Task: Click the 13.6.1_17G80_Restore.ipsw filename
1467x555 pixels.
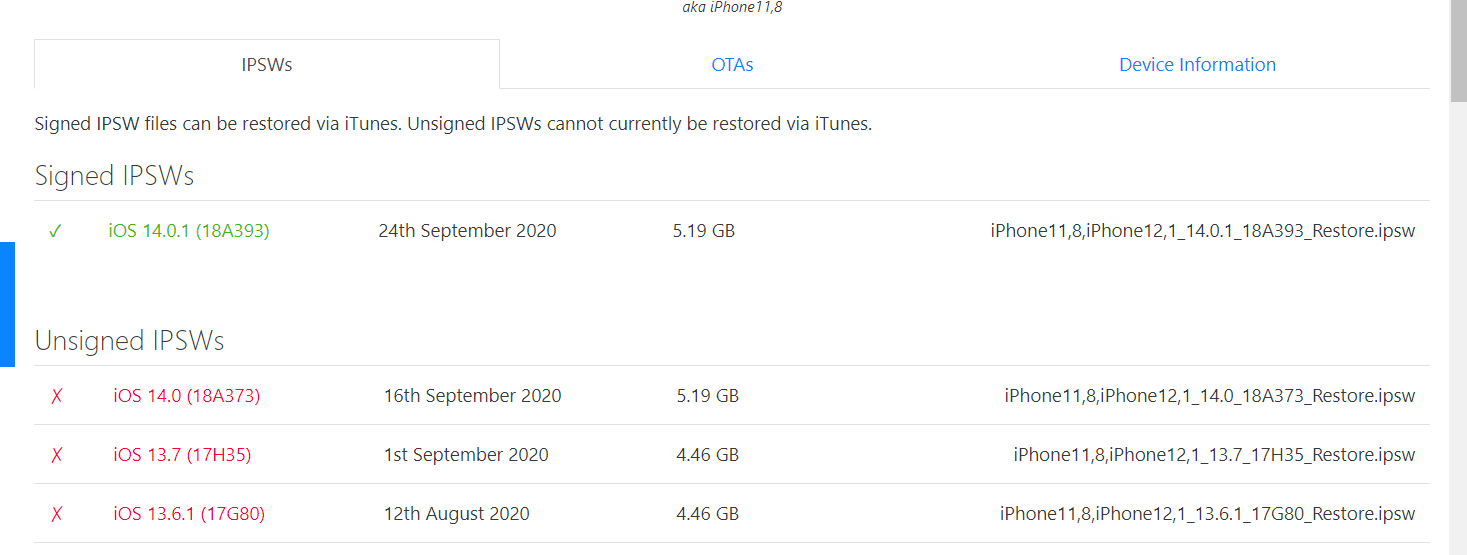Action: 1207,514
